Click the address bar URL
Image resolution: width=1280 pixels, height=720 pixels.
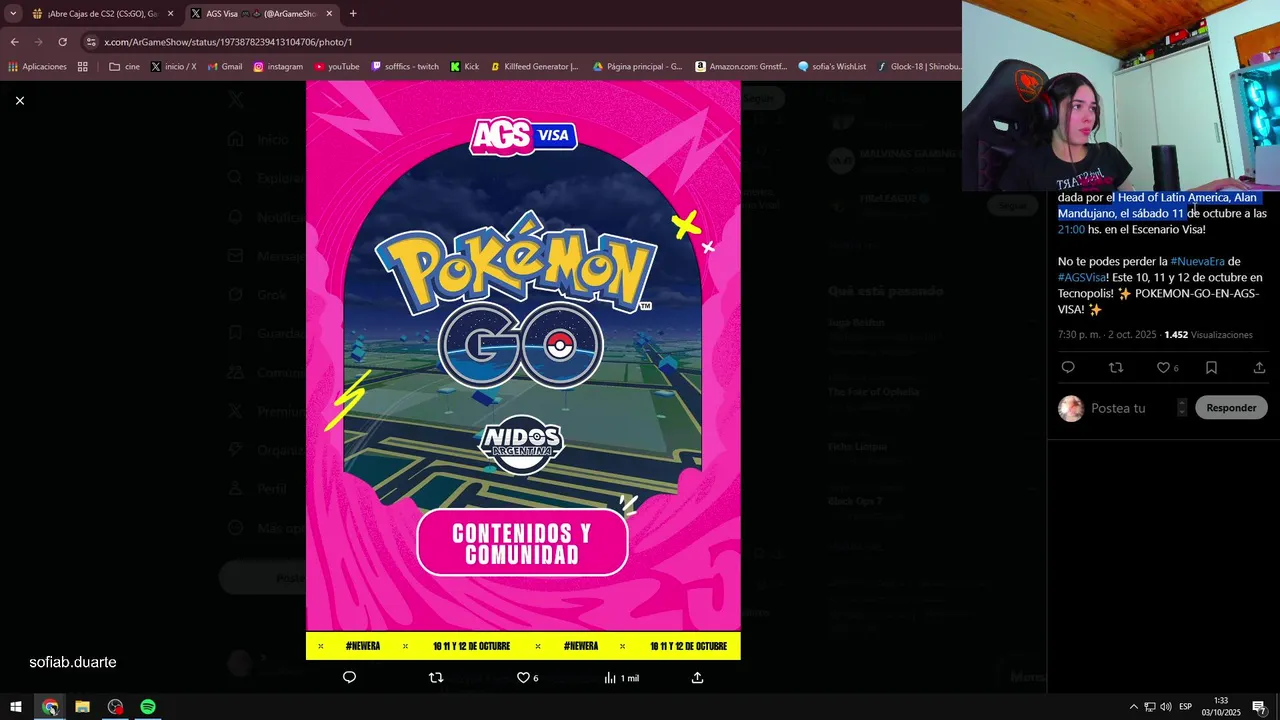point(228,42)
